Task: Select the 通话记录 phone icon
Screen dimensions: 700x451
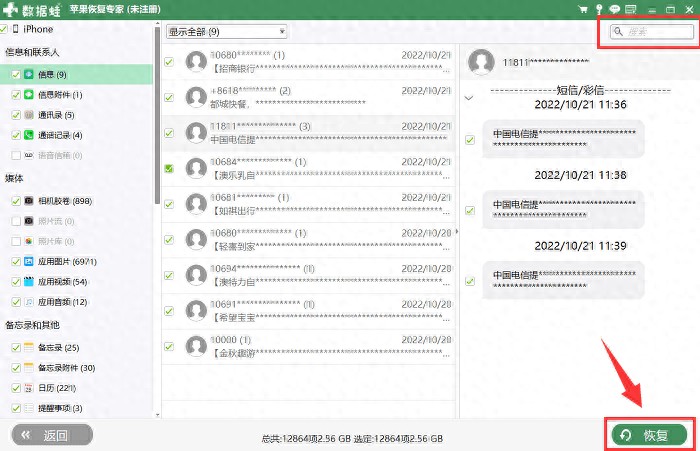Action: pos(29,135)
